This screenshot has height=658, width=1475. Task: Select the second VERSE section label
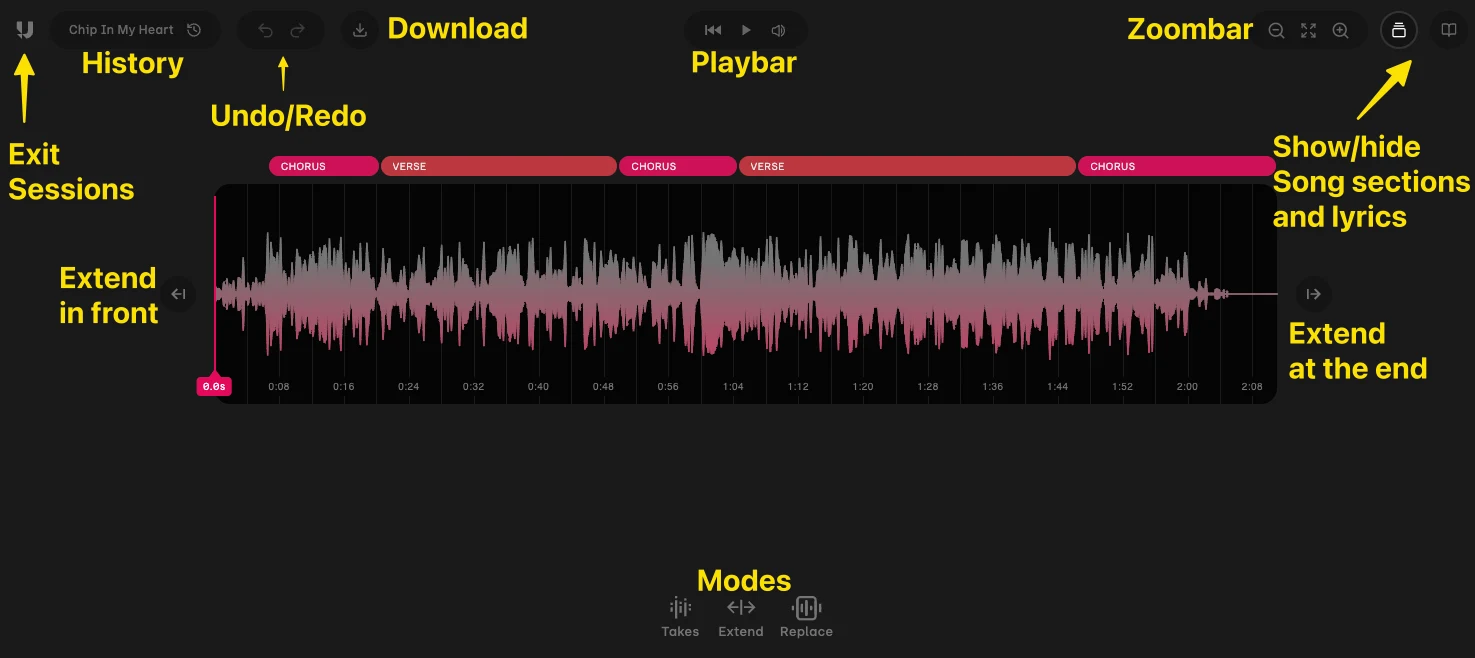coord(907,166)
